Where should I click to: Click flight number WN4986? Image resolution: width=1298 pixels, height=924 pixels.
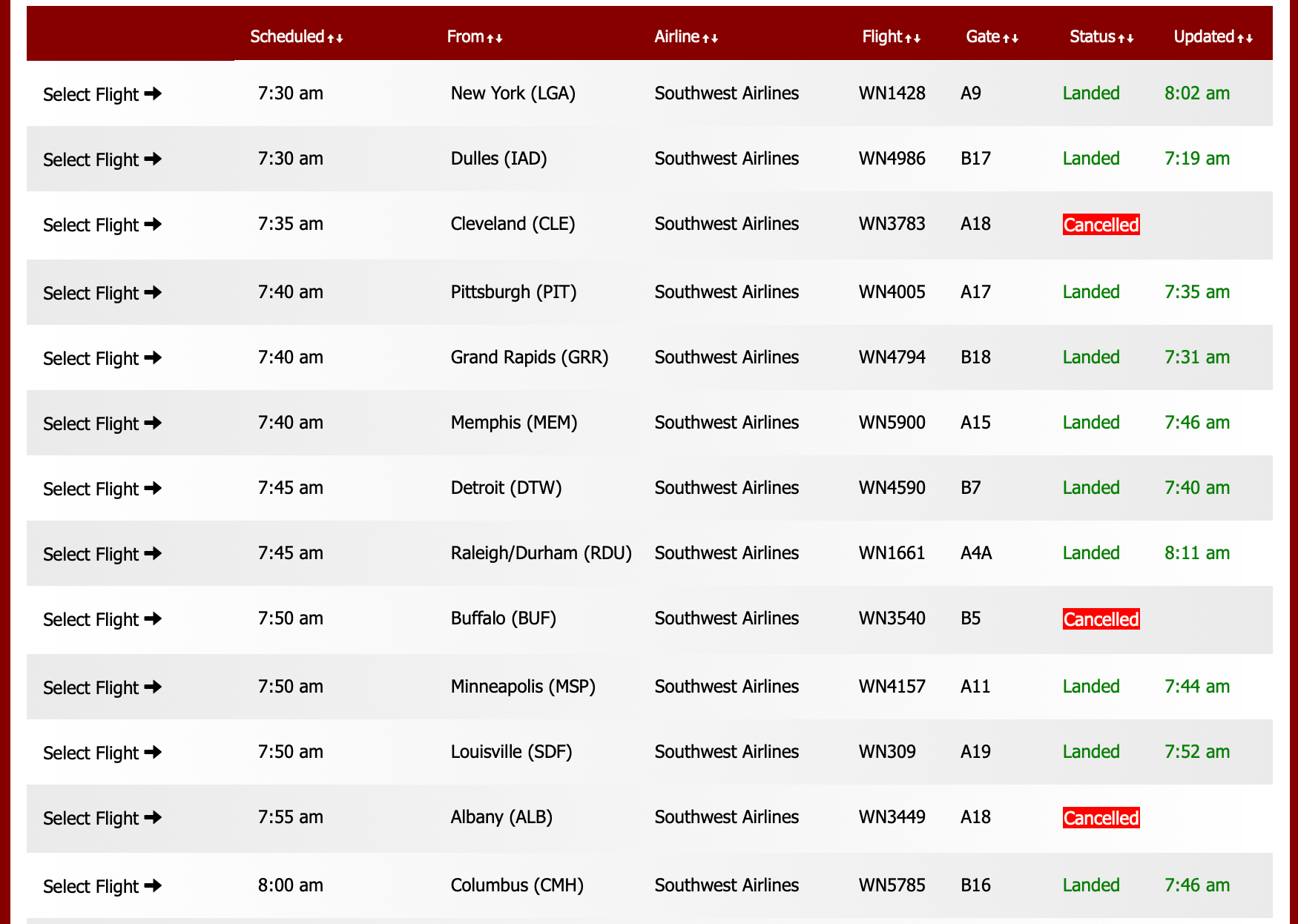tap(892, 158)
